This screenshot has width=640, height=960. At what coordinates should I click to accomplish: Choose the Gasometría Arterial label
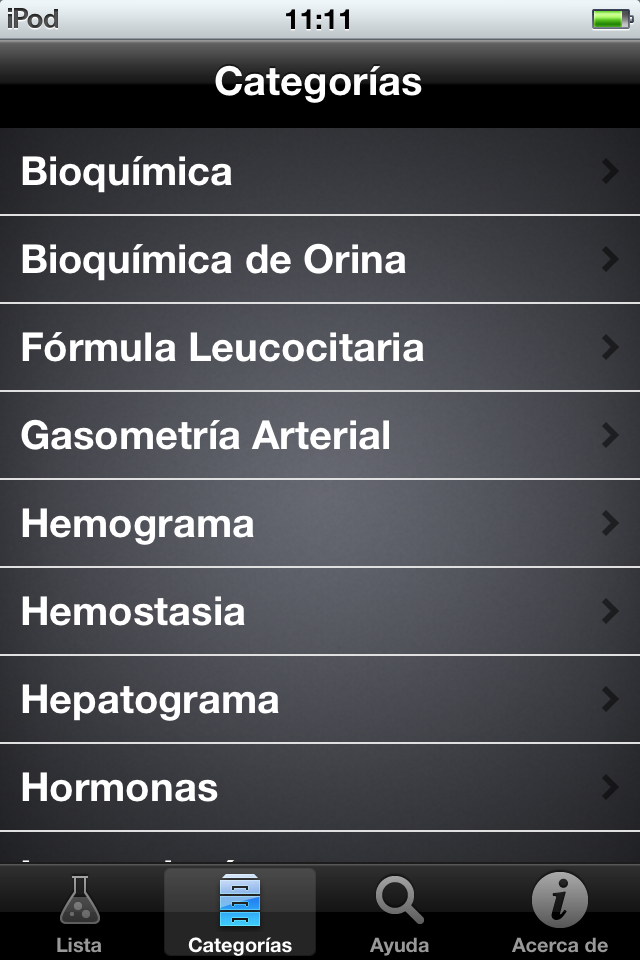206,436
